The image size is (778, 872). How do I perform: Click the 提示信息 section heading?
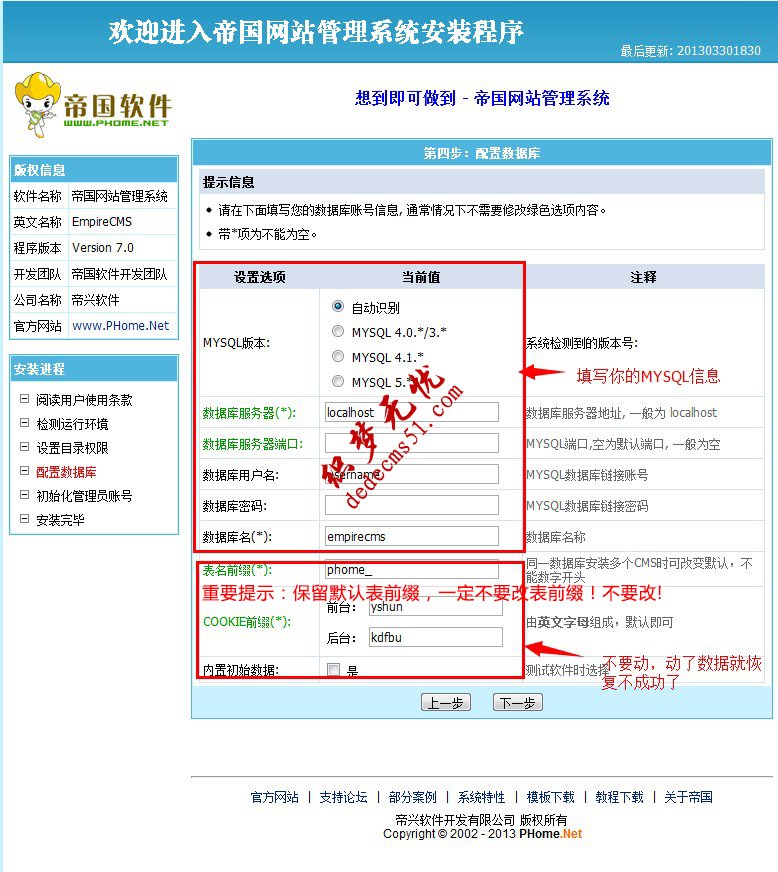tap(229, 182)
